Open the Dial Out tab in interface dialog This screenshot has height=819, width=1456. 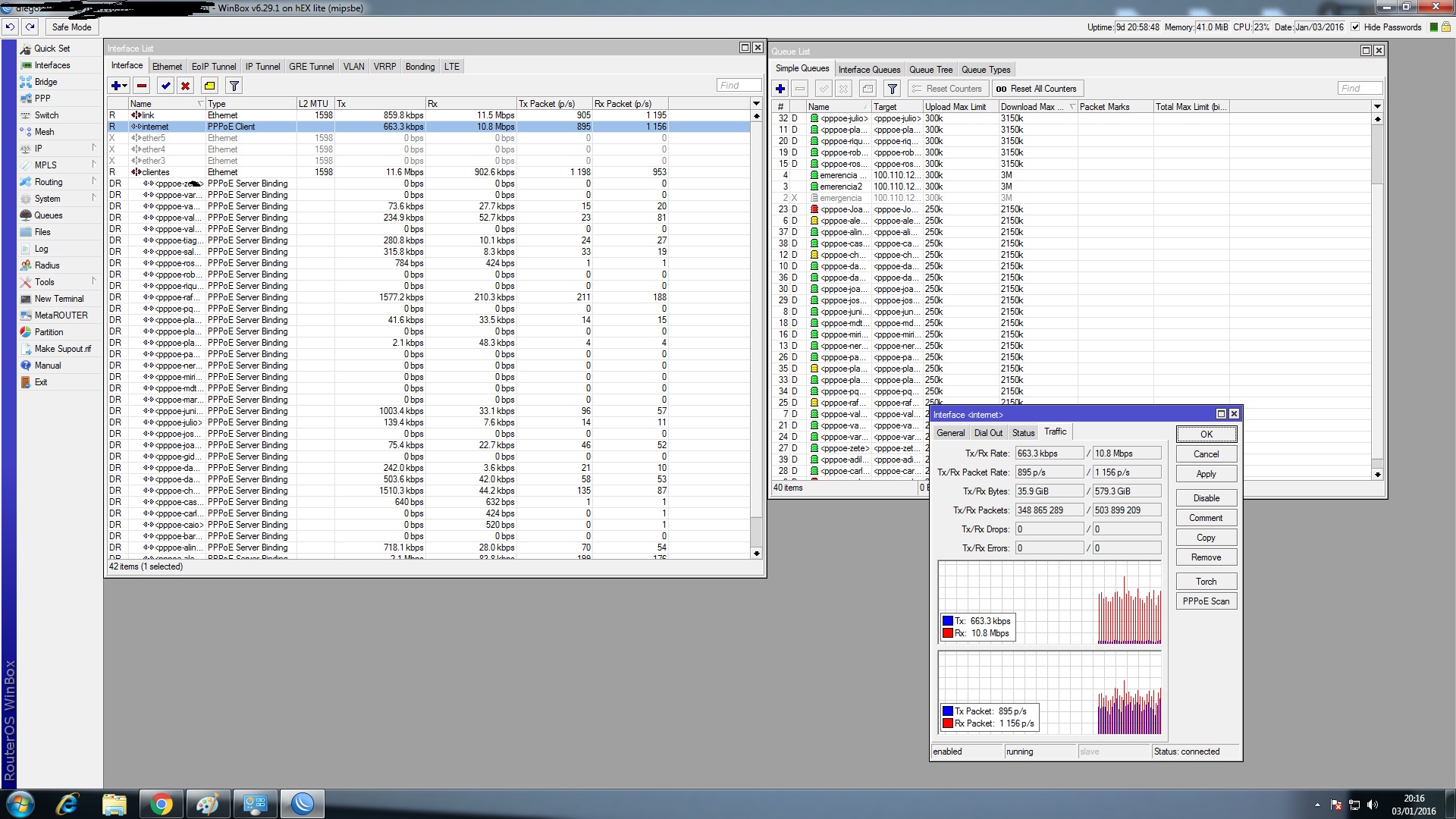tap(987, 432)
